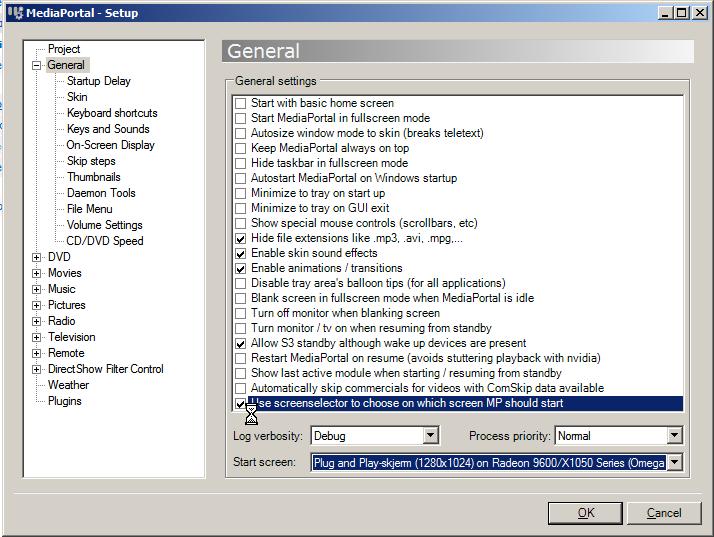Image resolution: width=714 pixels, height=537 pixels.
Task: Open Keyboard shortcuts settings
Action: pyautogui.click(x=112, y=113)
